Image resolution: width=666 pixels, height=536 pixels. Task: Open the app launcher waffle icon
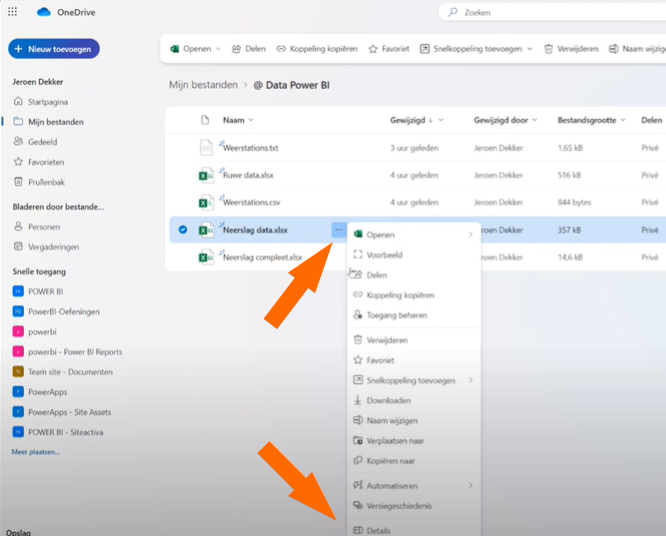(12, 12)
